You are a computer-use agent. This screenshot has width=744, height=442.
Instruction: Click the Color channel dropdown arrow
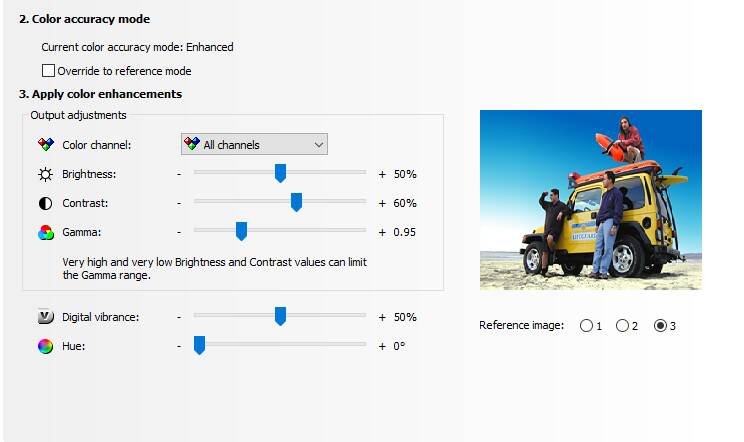point(318,145)
